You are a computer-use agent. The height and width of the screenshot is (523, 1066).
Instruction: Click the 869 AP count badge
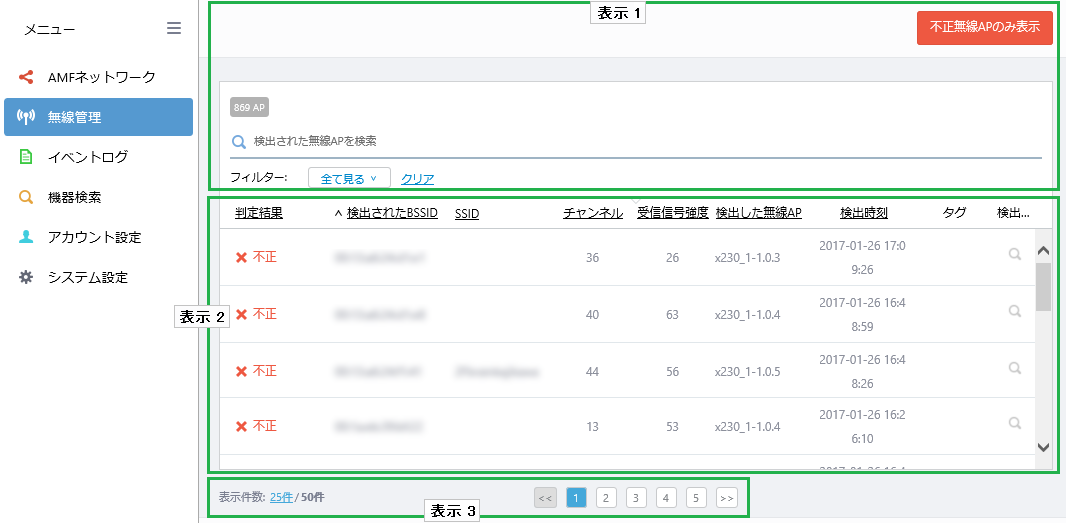coord(250,107)
